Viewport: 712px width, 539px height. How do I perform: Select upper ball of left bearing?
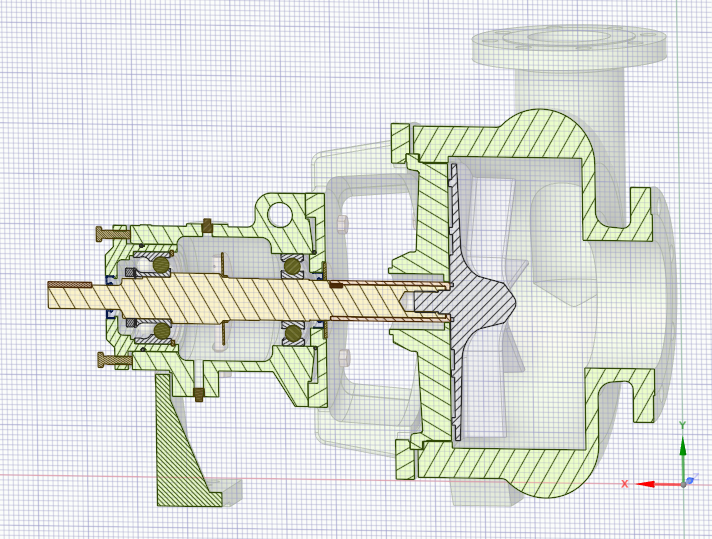point(159,265)
